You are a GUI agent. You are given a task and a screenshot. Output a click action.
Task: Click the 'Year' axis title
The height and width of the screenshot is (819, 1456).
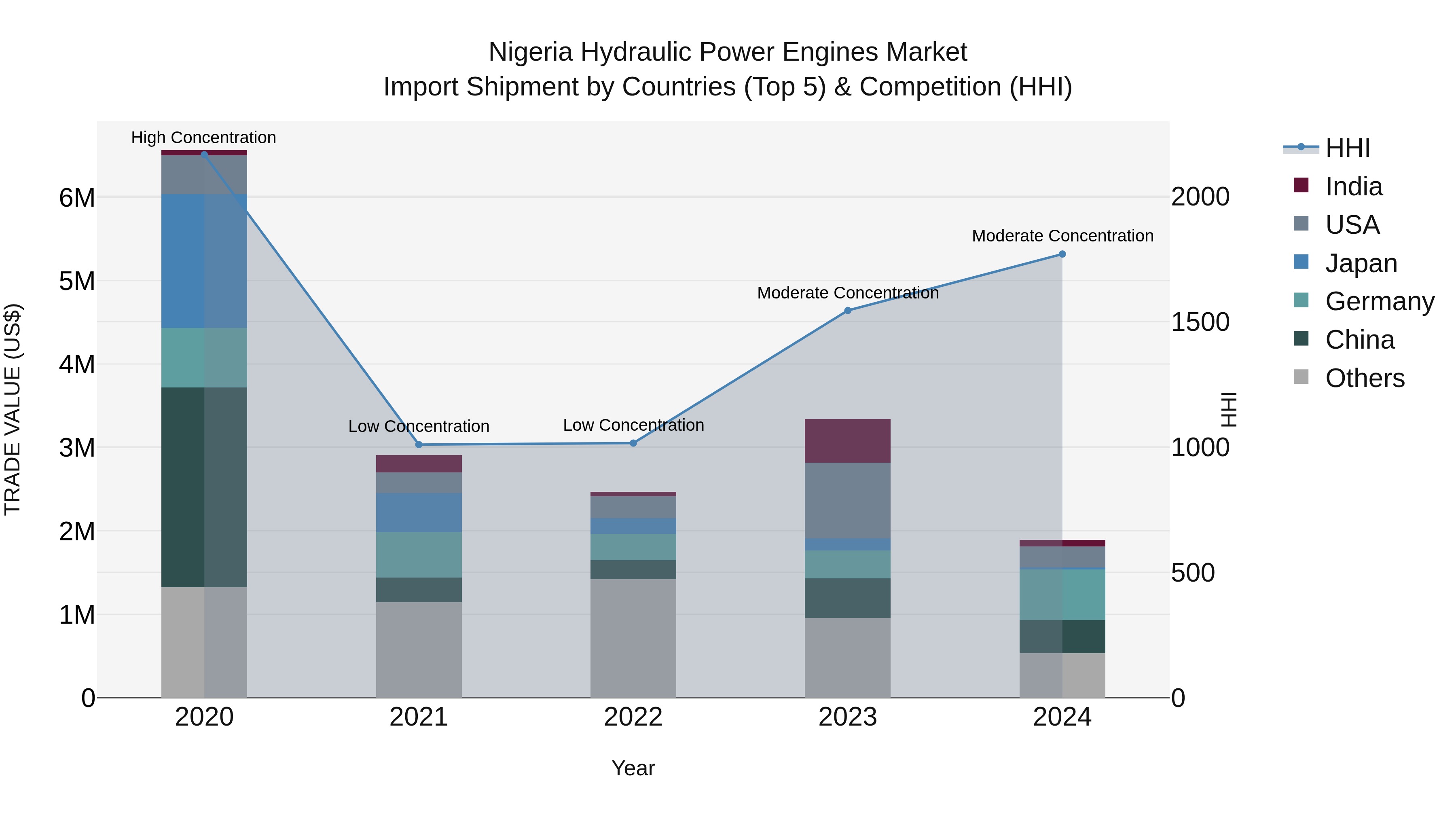pos(633,769)
